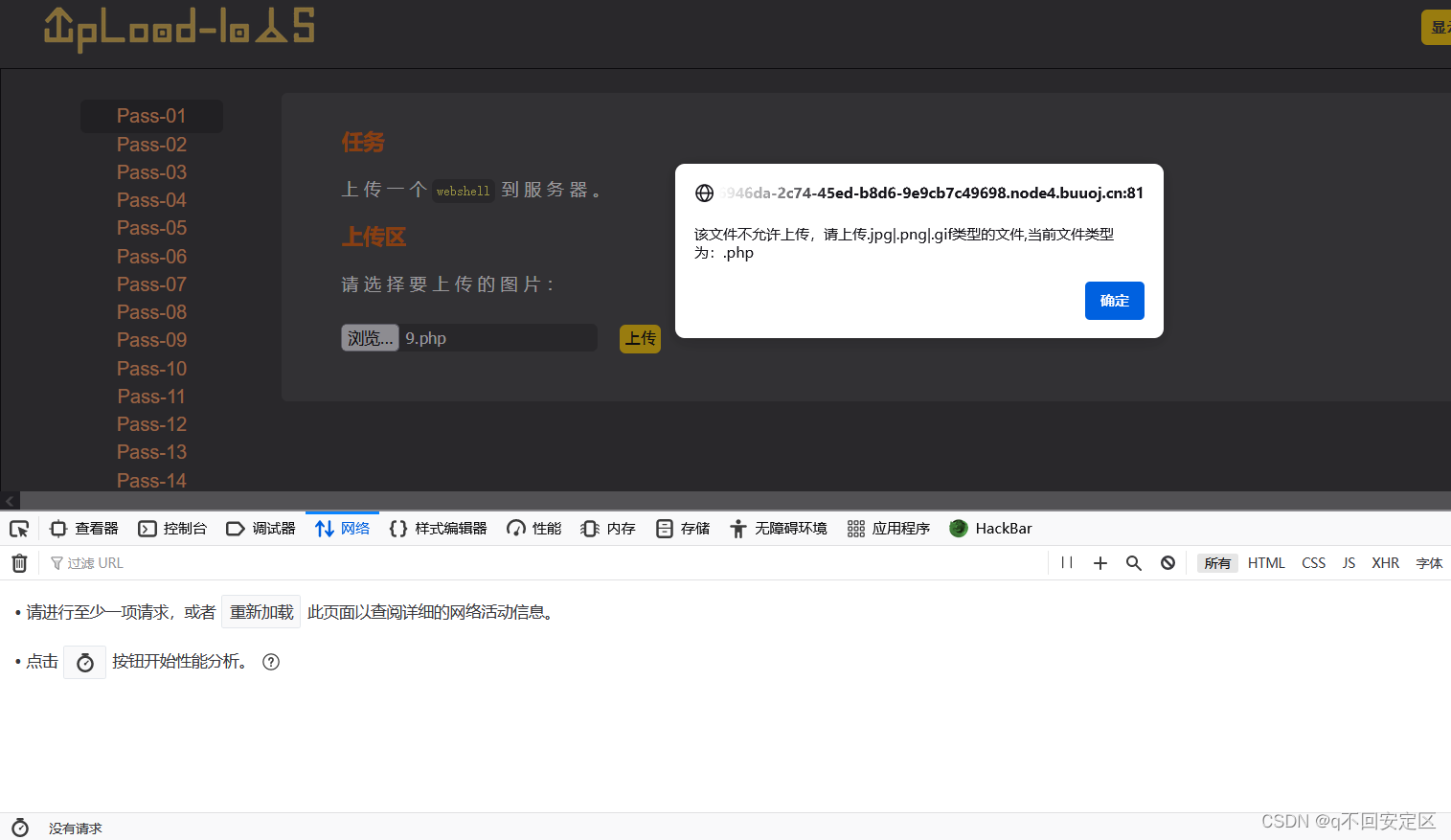1451x840 pixels.
Task: Click 确定 to dismiss the alert dialog
Action: click(1114, 300)
